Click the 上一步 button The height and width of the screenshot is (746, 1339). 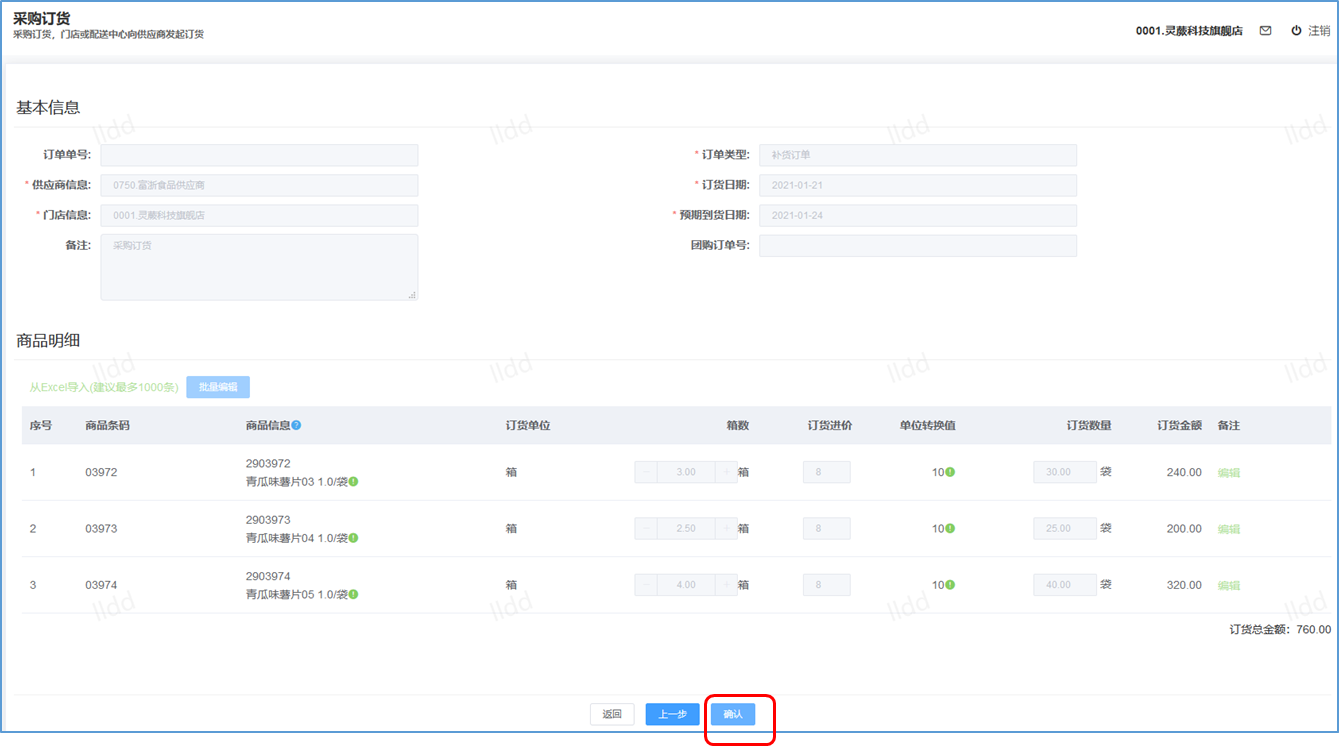(672, 714)
